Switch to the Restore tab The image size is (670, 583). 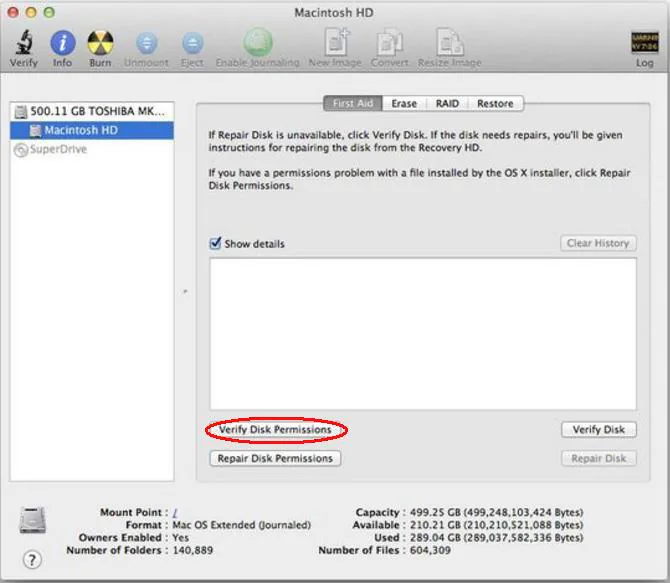click(x=495, y=103)
